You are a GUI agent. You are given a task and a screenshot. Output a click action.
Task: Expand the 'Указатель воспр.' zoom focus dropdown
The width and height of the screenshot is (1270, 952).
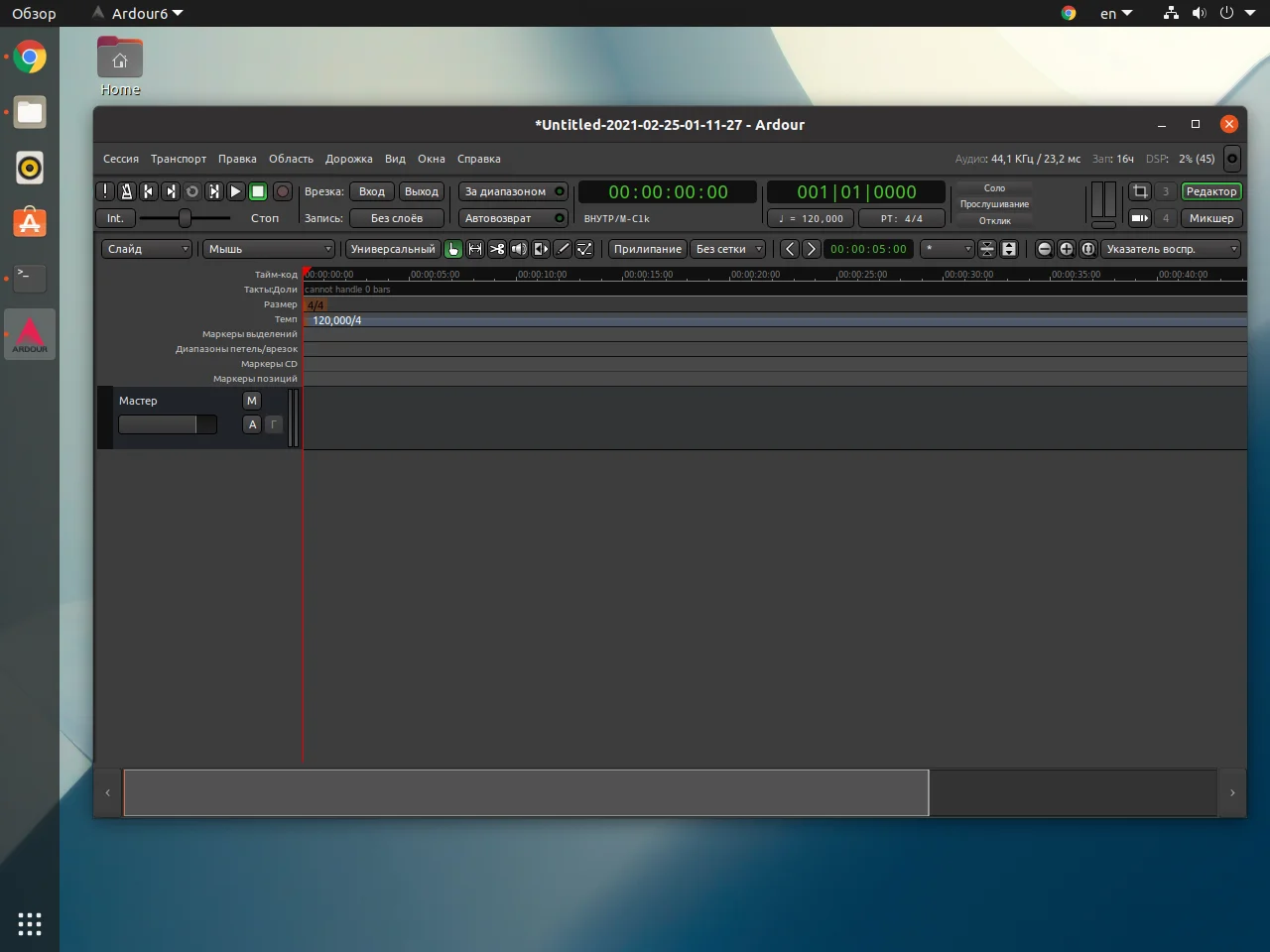coord(1172,249)
